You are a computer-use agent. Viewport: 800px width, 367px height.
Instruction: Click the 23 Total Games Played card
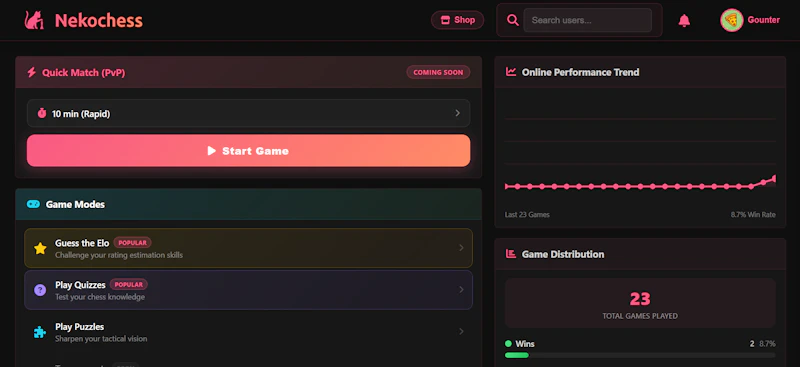[640, 303]
